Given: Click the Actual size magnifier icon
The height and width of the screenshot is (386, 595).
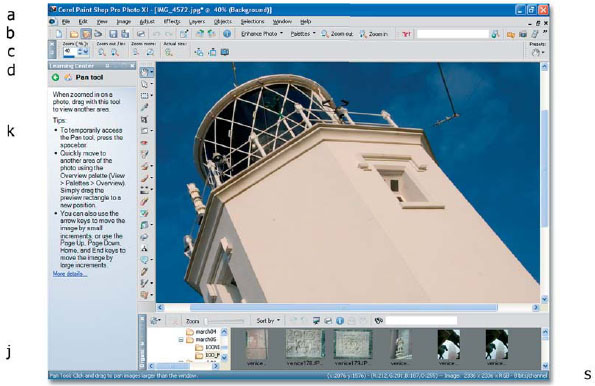Looking at the screenshot, I should [x=169, y=52].
